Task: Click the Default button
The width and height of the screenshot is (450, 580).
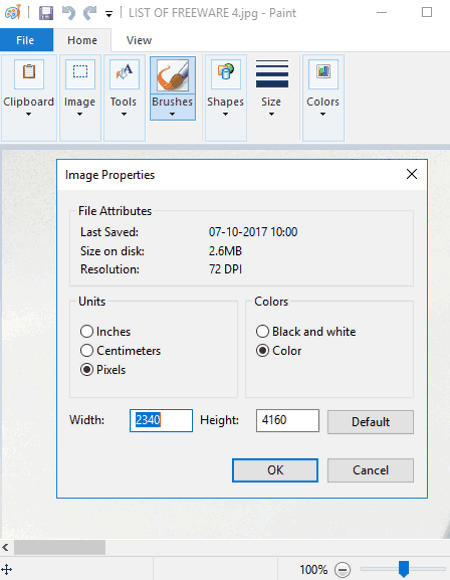Action: (370, 422)
